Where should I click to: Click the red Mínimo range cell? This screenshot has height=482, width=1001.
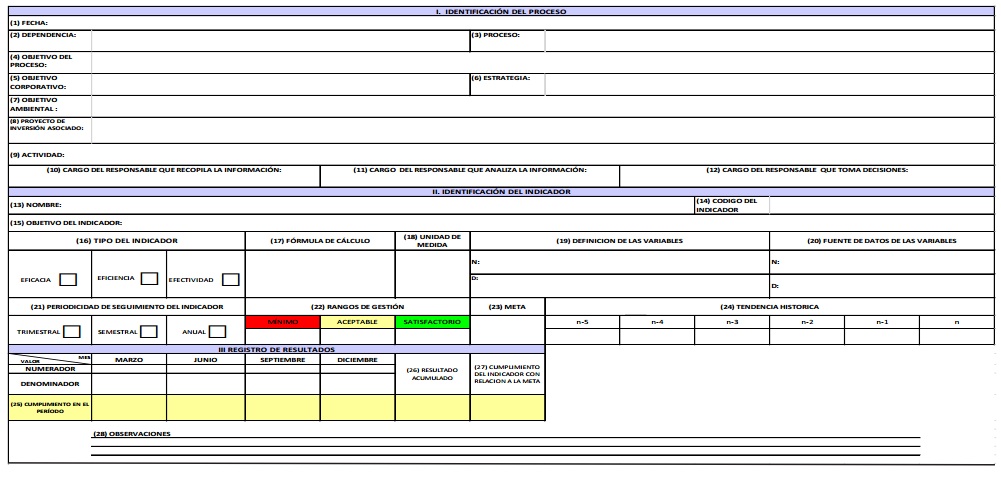coord(283,322)
